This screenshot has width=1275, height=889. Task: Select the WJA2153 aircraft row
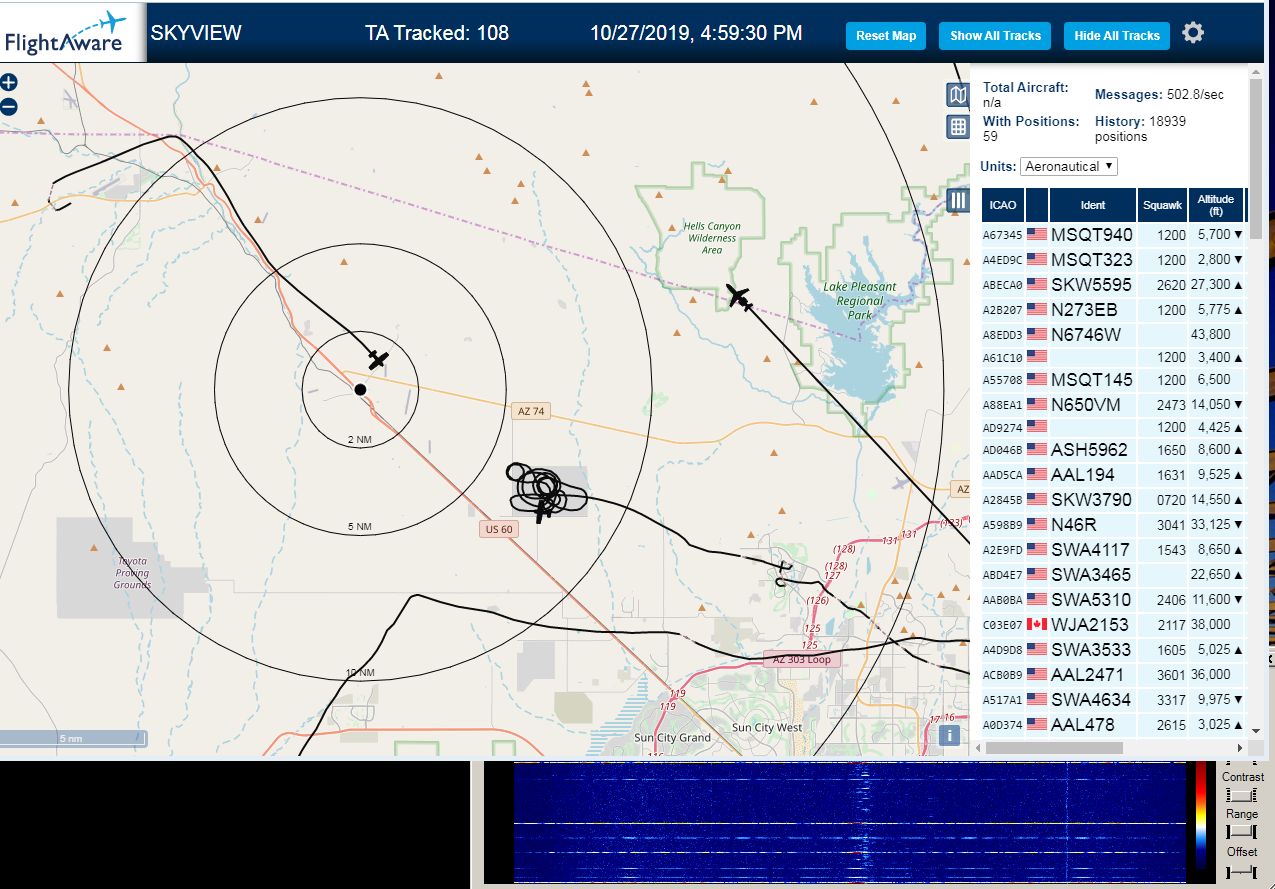pyautogui.click(x=1113, y=624)
